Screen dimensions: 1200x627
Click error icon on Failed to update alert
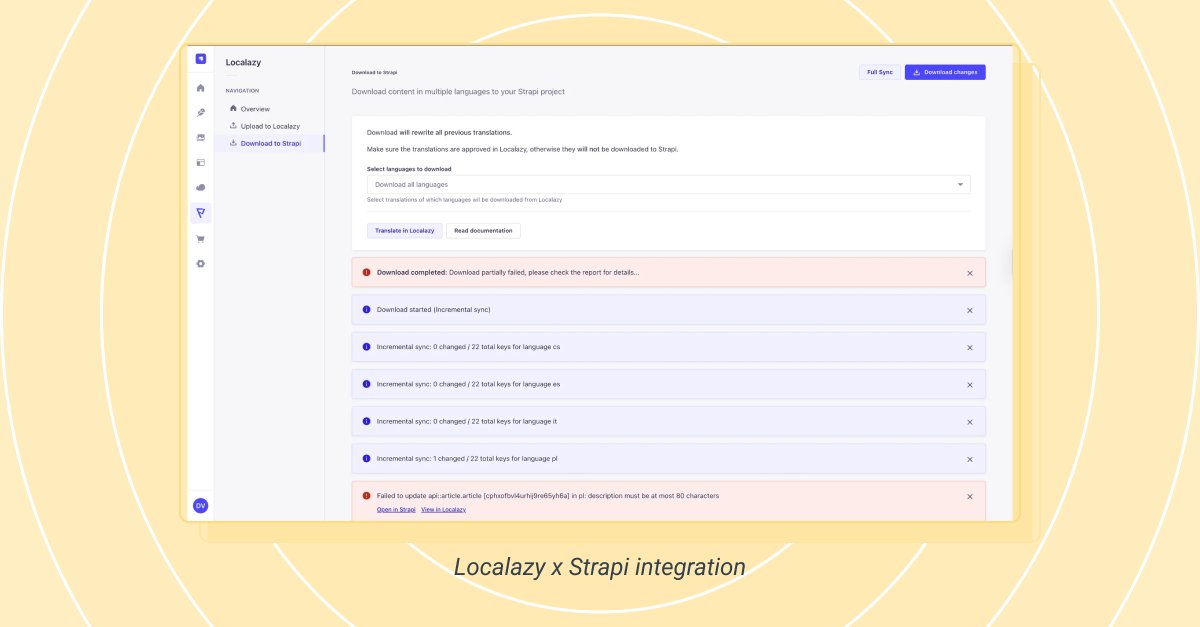(366, 496)
